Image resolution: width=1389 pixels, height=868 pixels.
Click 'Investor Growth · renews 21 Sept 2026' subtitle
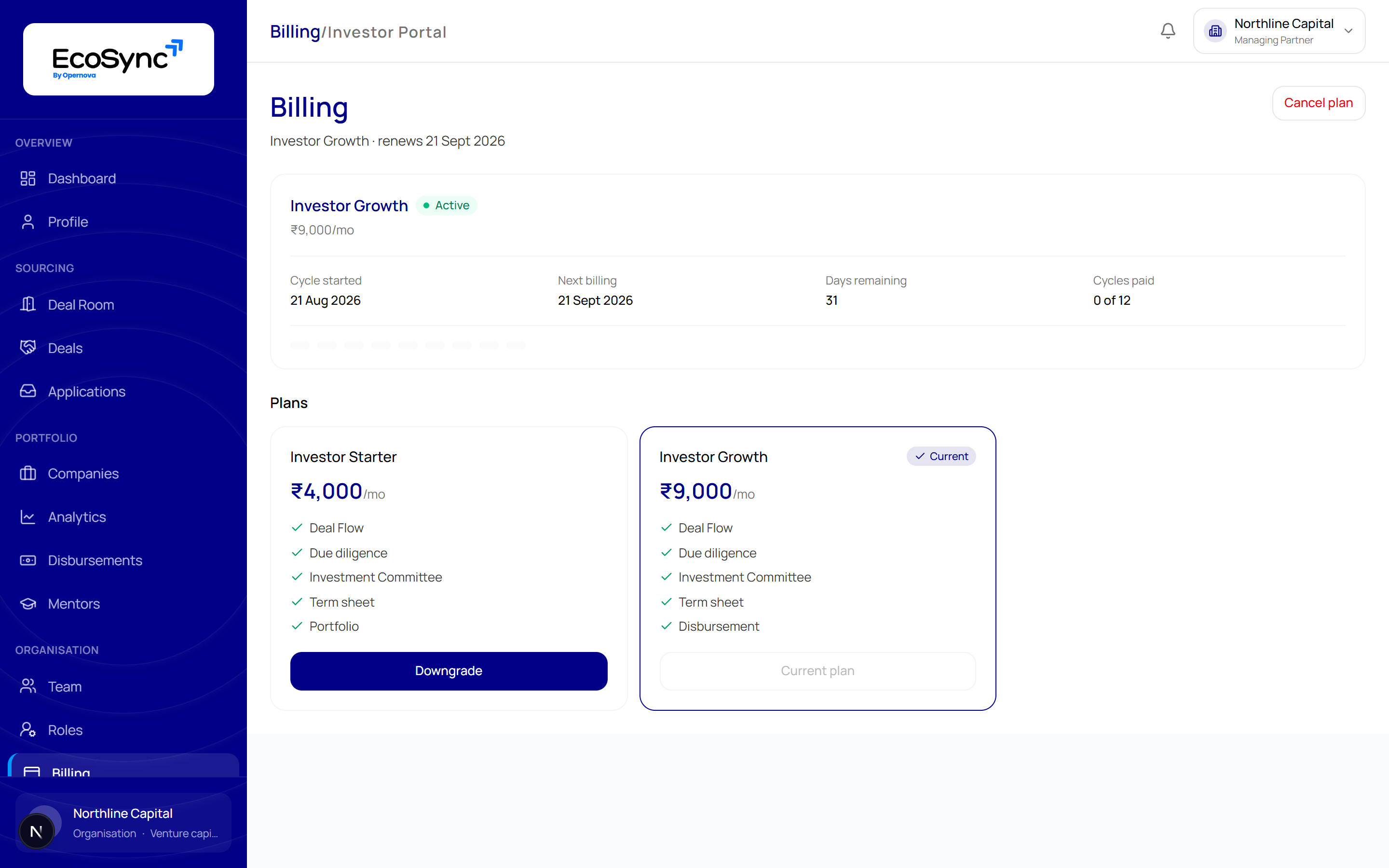point(387,141)
